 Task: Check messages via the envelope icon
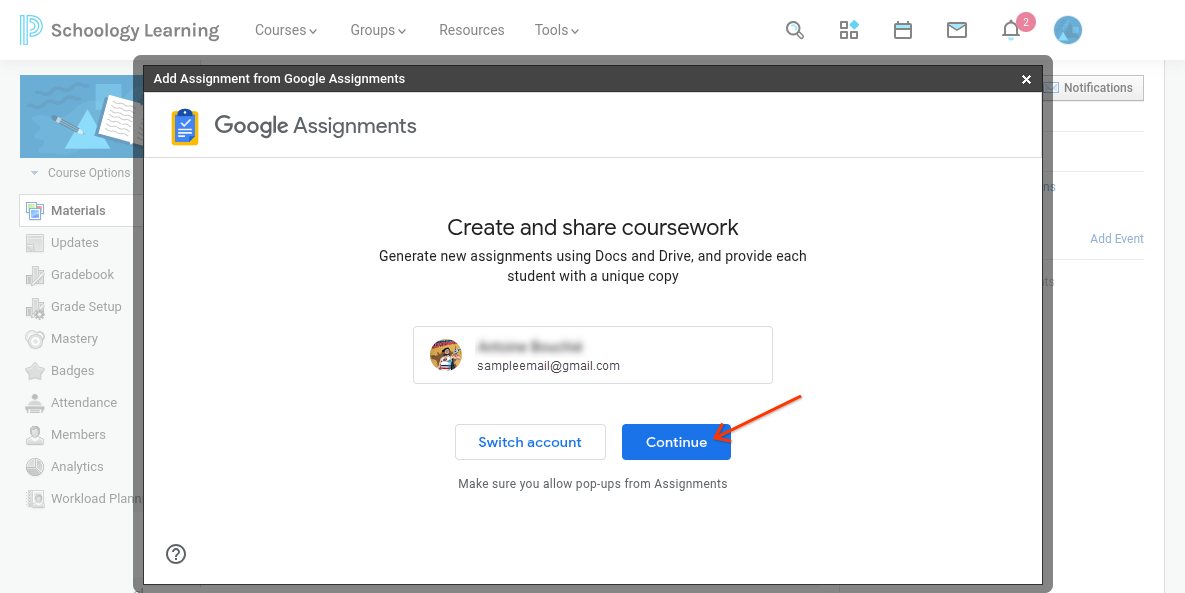coord(957,30)
